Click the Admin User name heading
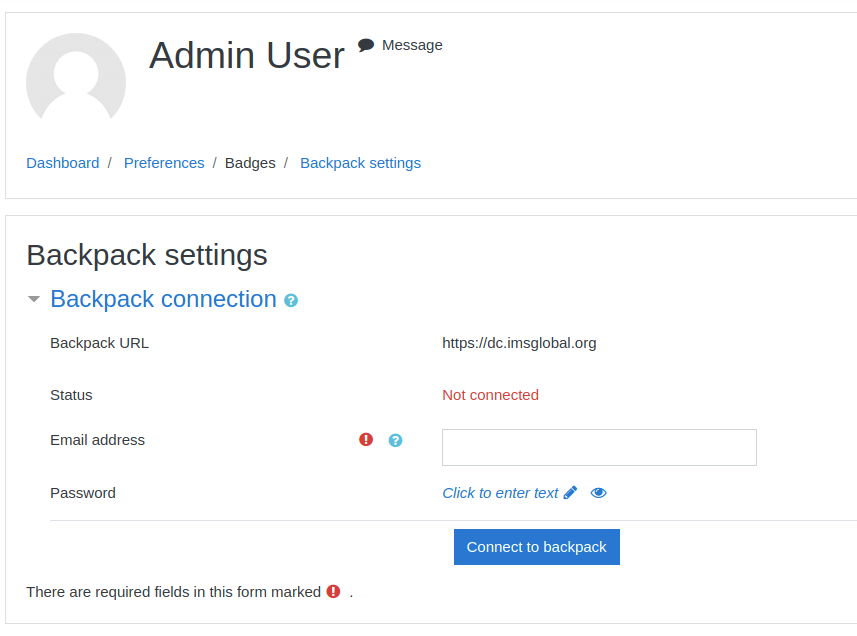This screenshot has height=636, width=857. click(247, 55)
